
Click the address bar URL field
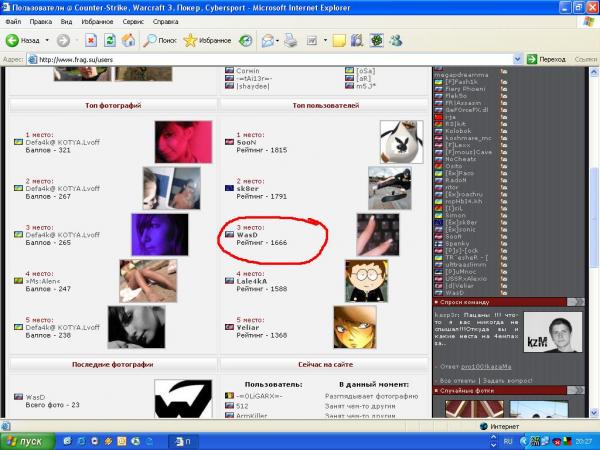tap(275, 59)
